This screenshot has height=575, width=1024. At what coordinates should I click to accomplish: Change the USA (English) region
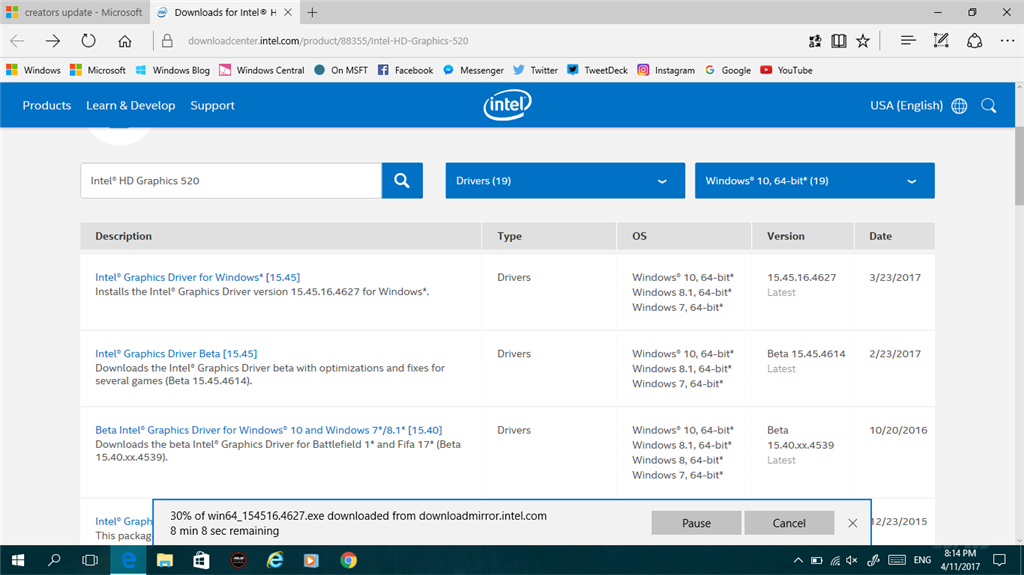[906, 105]
